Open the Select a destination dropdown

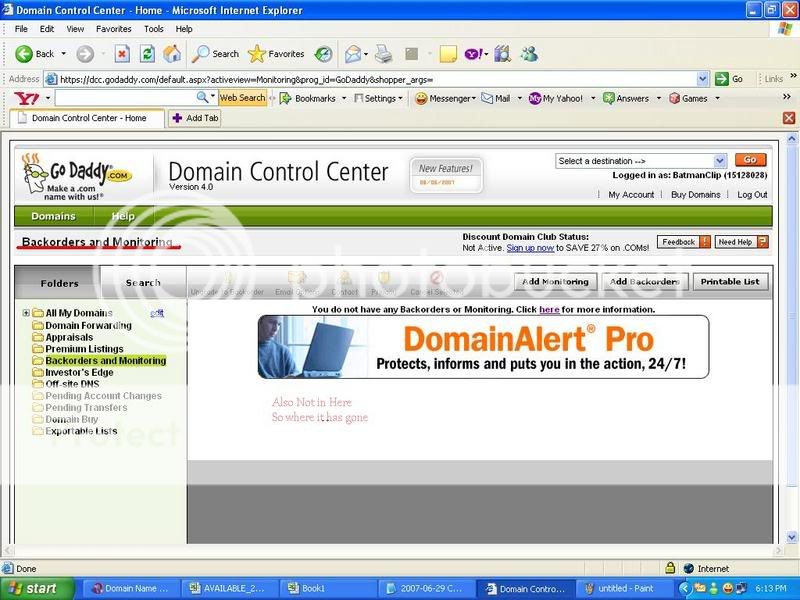641,161
